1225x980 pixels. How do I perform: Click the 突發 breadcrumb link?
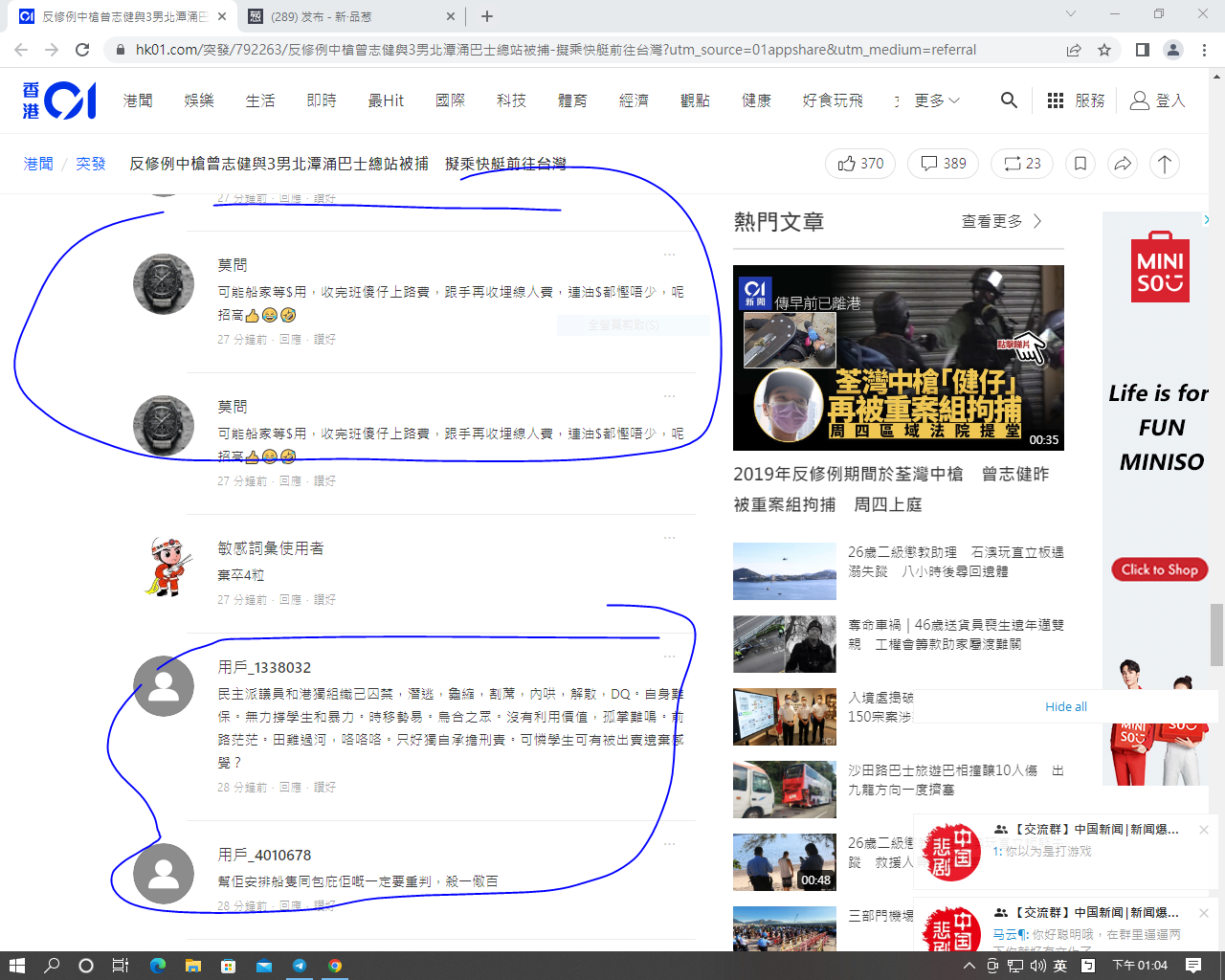point(91,164)
